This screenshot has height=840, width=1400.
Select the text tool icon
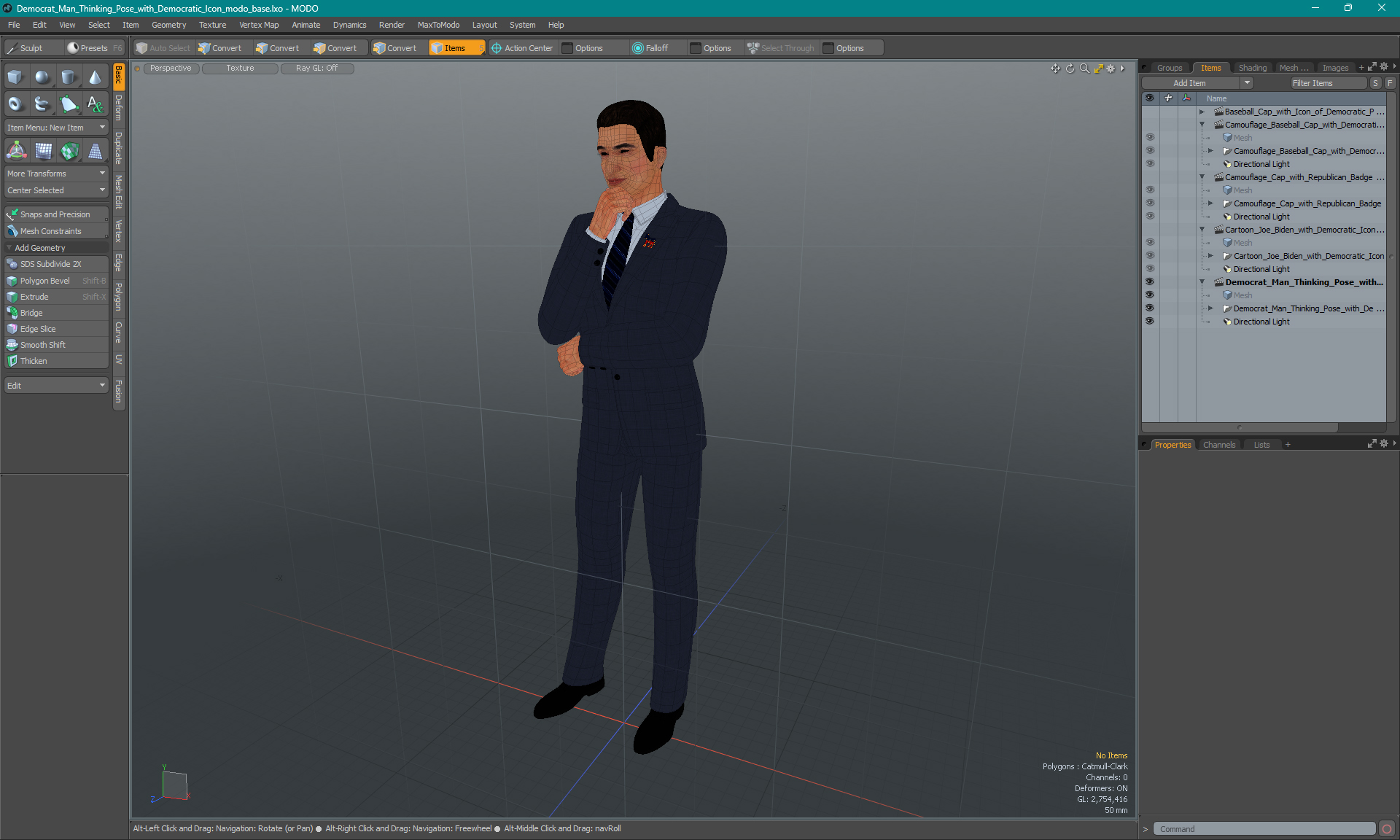coord(95,104)
